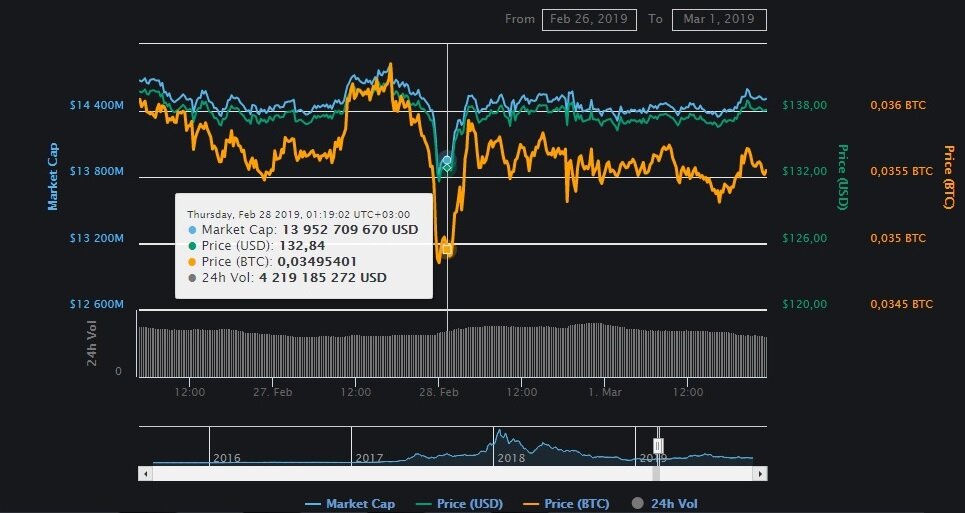Edit the To date field Mar 1, 2019

click(719, 20)
